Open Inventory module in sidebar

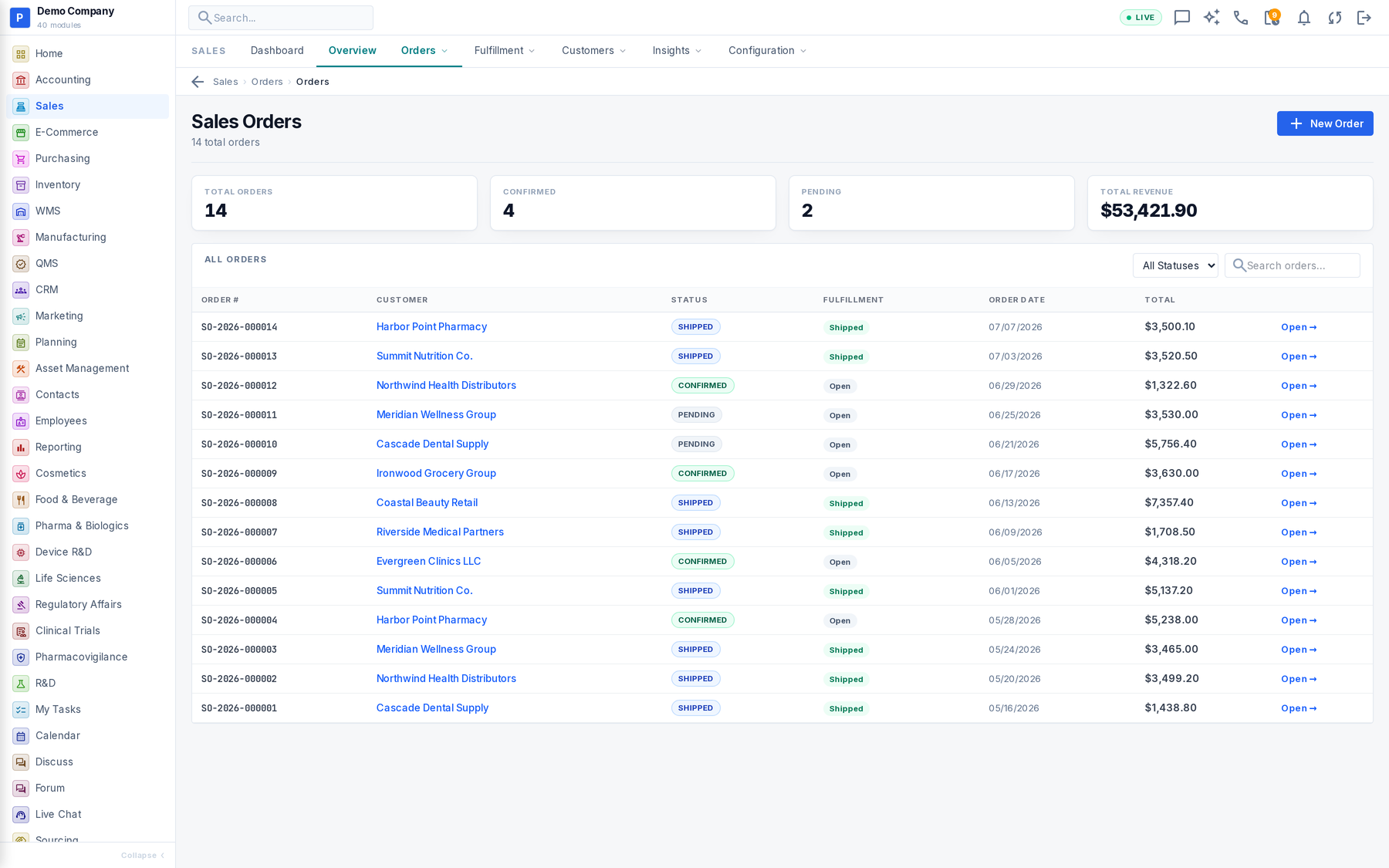click(87, 184)
